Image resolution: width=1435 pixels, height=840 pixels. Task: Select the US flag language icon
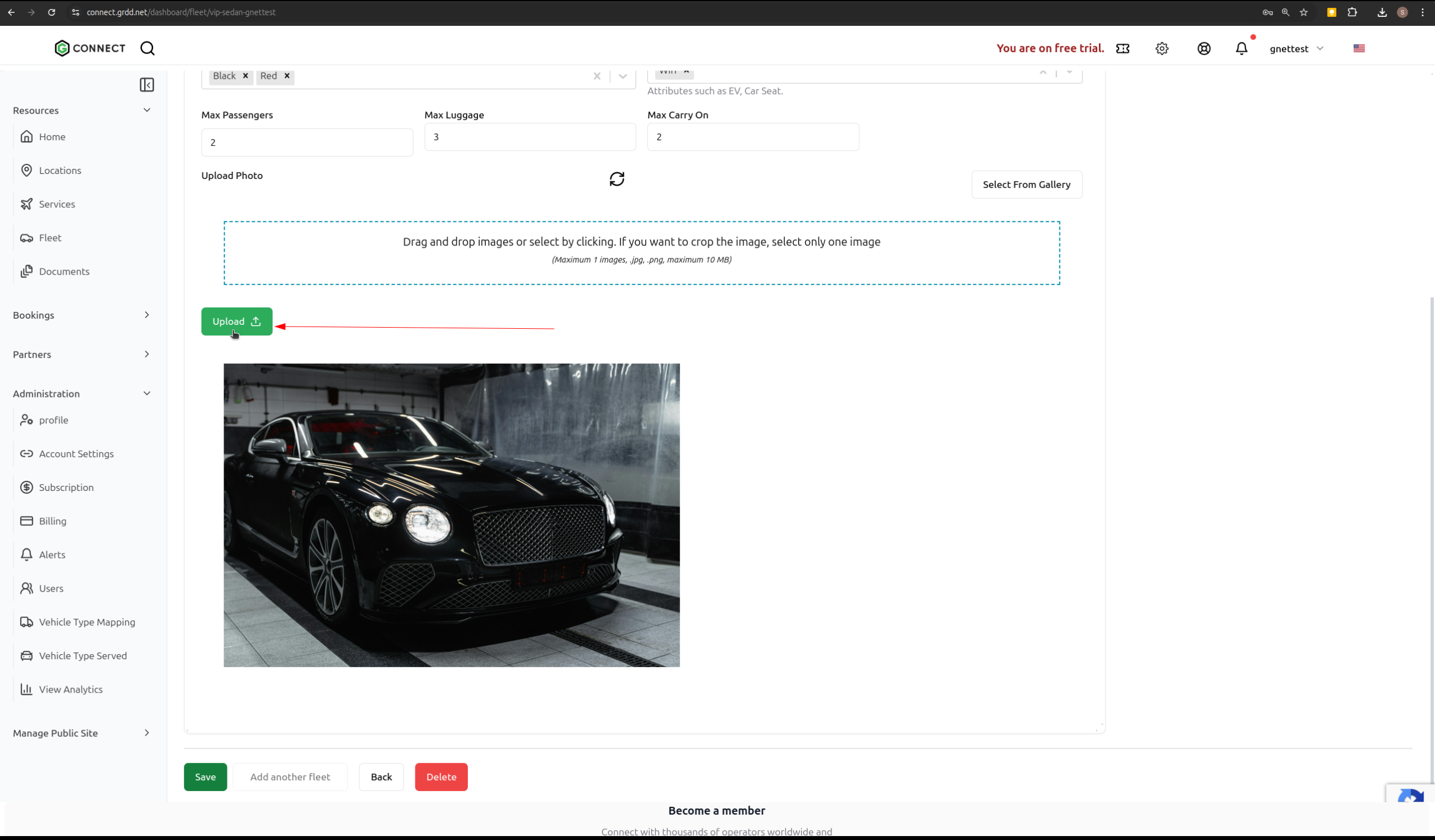click(1358, 48)
